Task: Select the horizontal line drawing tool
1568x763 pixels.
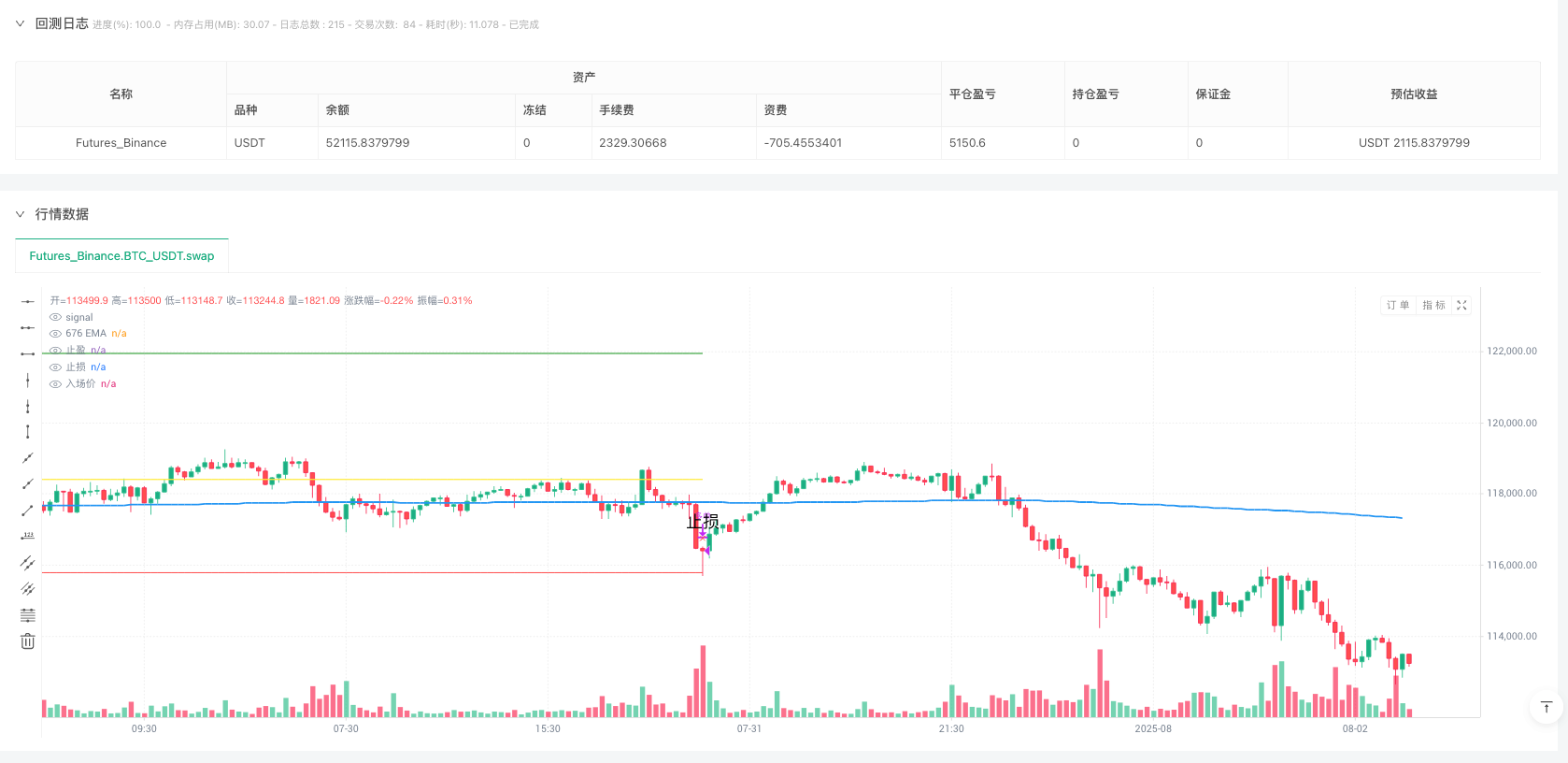Action: pyautogui.click(x=27, y=301)
